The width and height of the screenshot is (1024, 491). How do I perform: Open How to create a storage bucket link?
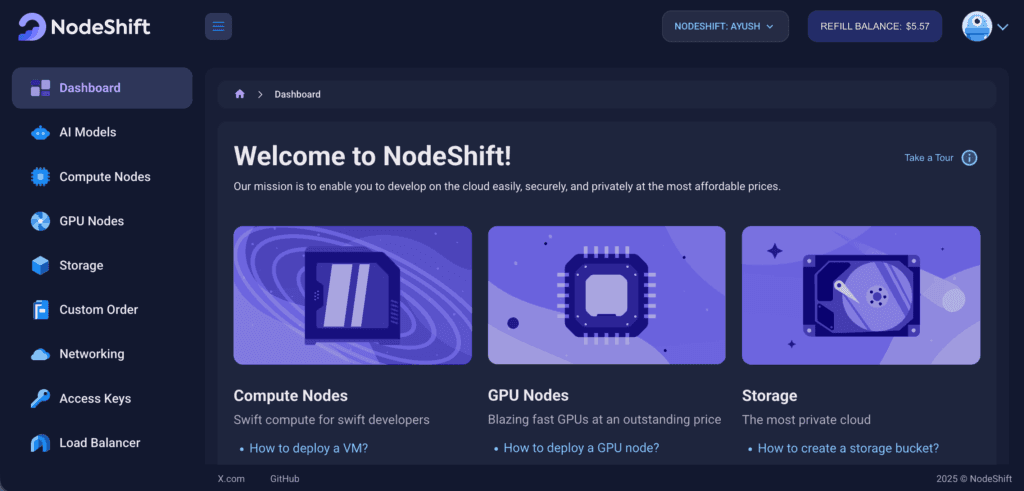(848, 448)
